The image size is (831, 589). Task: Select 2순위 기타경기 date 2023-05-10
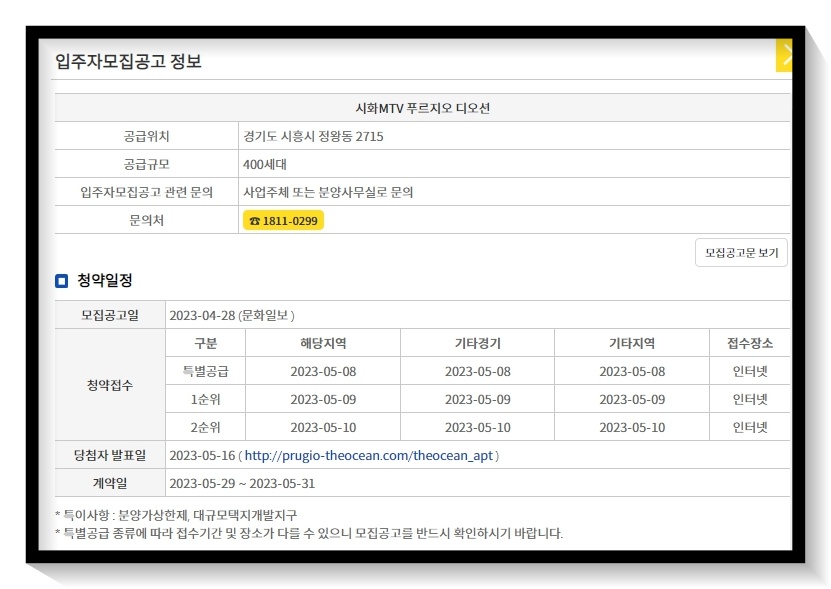click(478, 427)
